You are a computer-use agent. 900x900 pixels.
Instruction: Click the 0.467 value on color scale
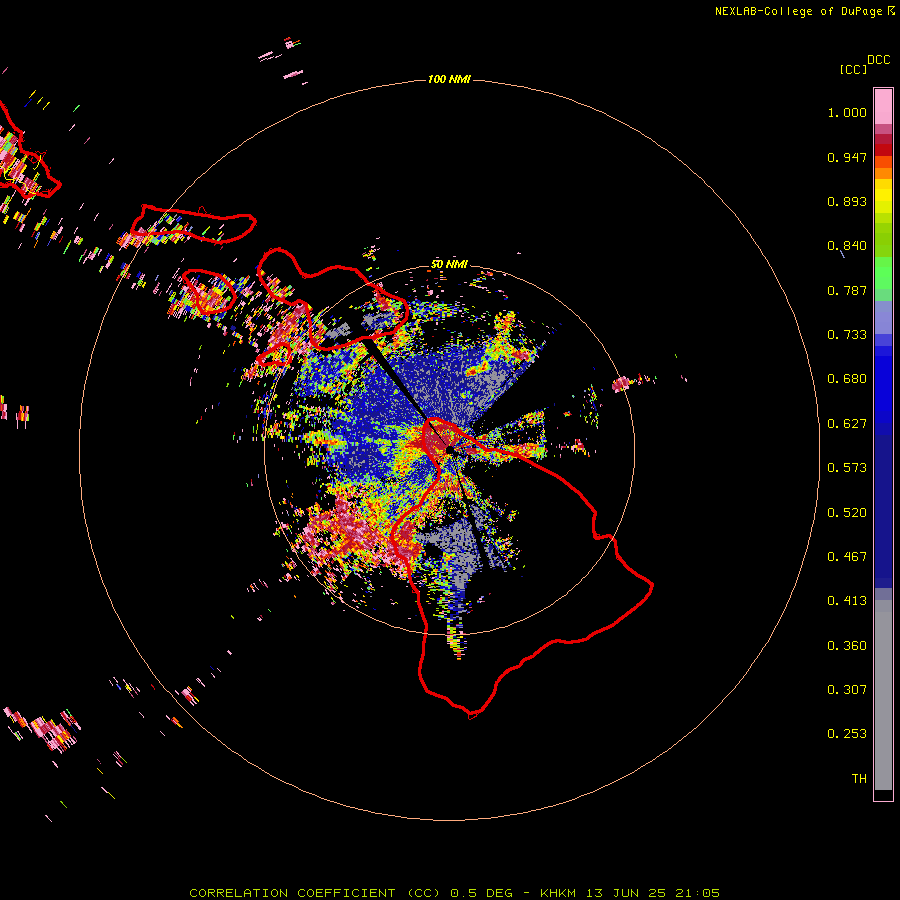point(847,557)
